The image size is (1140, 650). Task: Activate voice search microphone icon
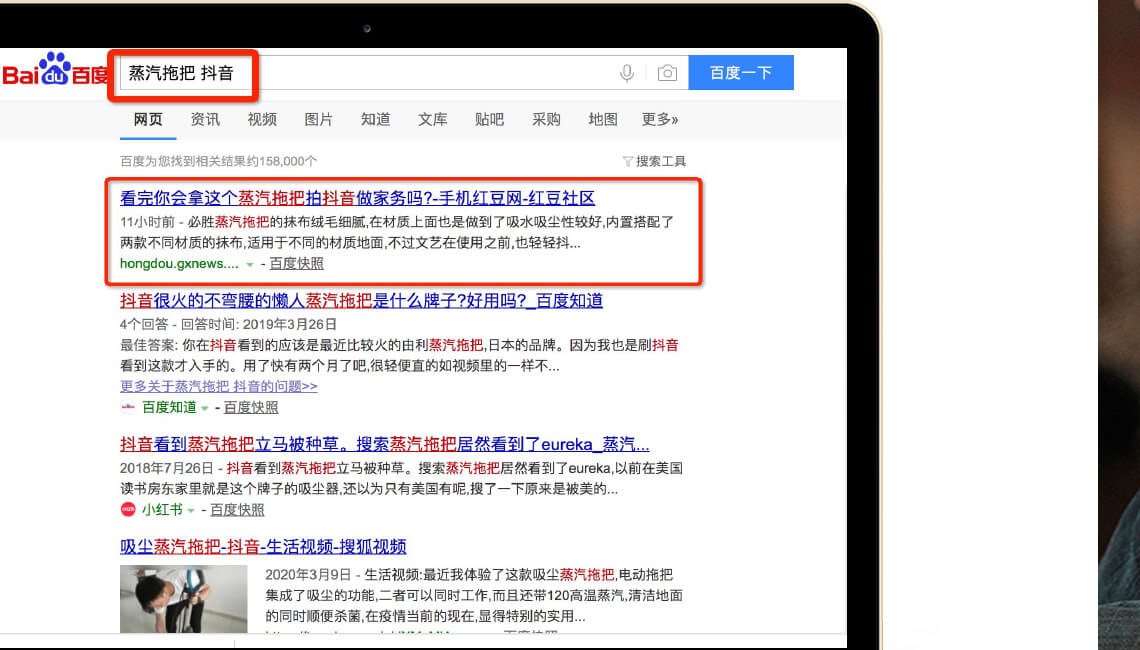pyautogui.click(x=627, y=73)
